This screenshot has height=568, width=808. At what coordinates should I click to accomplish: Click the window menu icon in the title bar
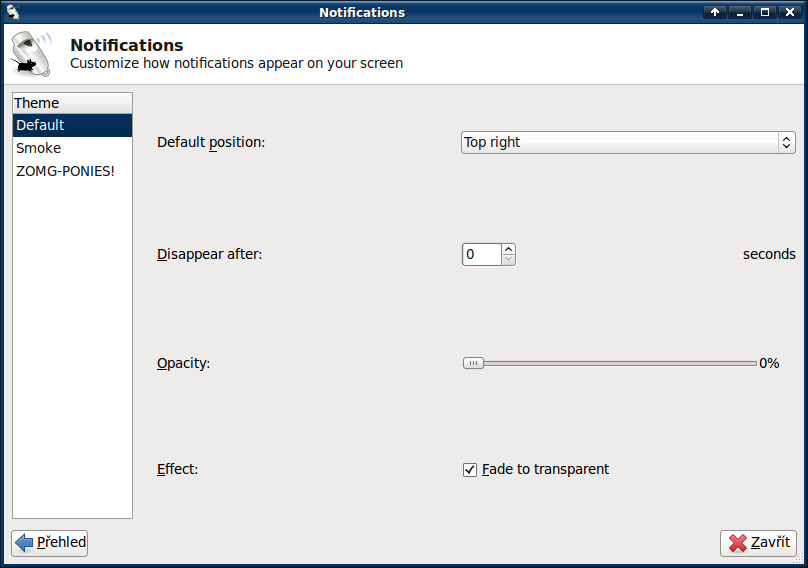point(13,12)
